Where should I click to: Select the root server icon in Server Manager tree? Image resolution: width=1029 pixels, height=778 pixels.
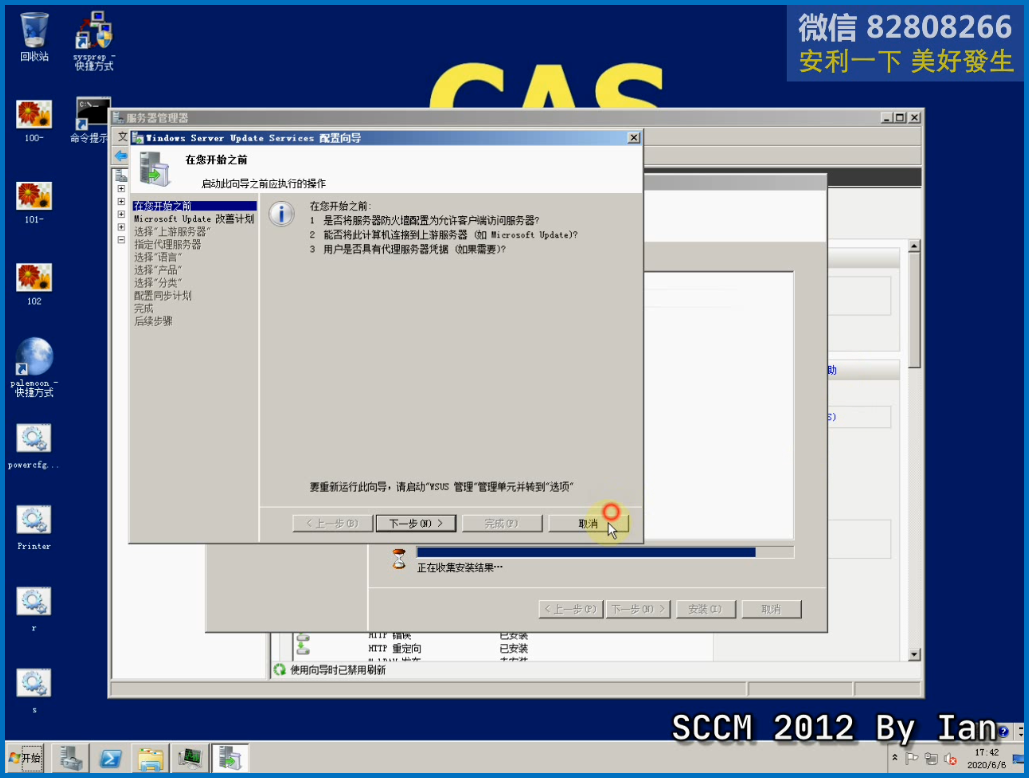121,175
